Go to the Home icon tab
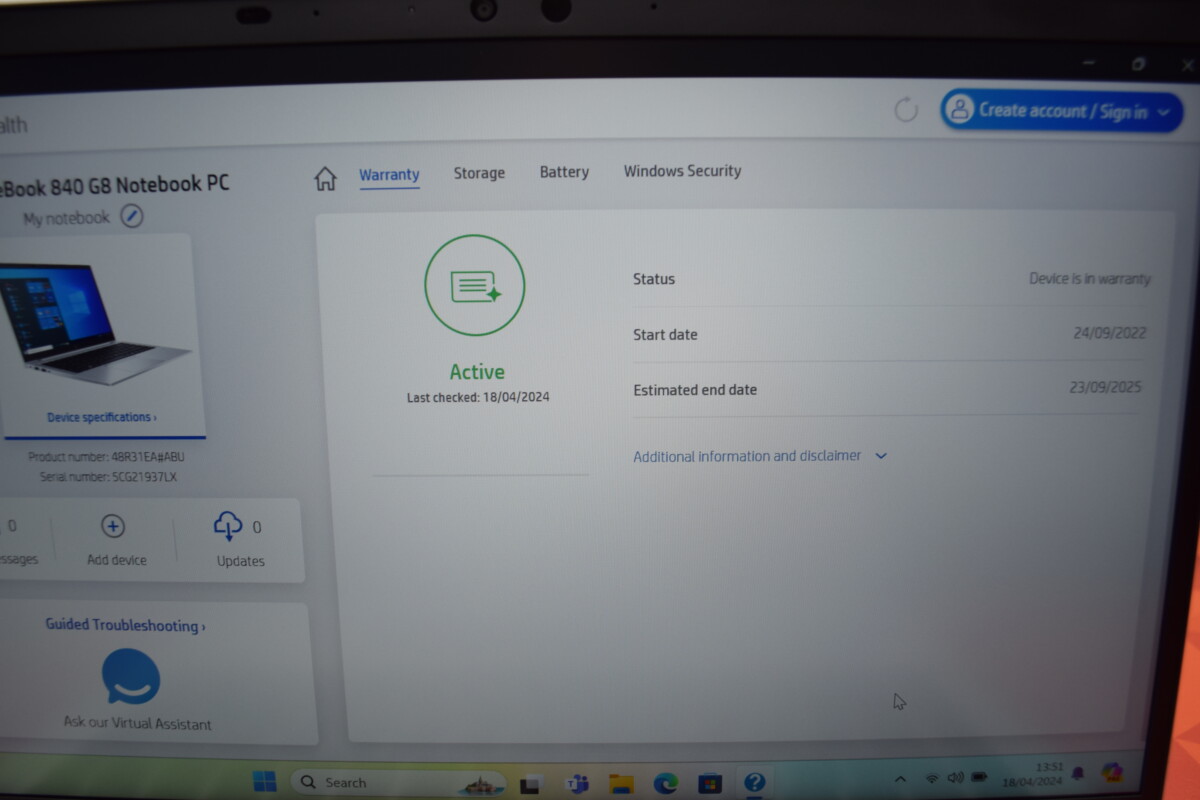Viewport: 1200px width, 800px height. [x=325, y=179]
